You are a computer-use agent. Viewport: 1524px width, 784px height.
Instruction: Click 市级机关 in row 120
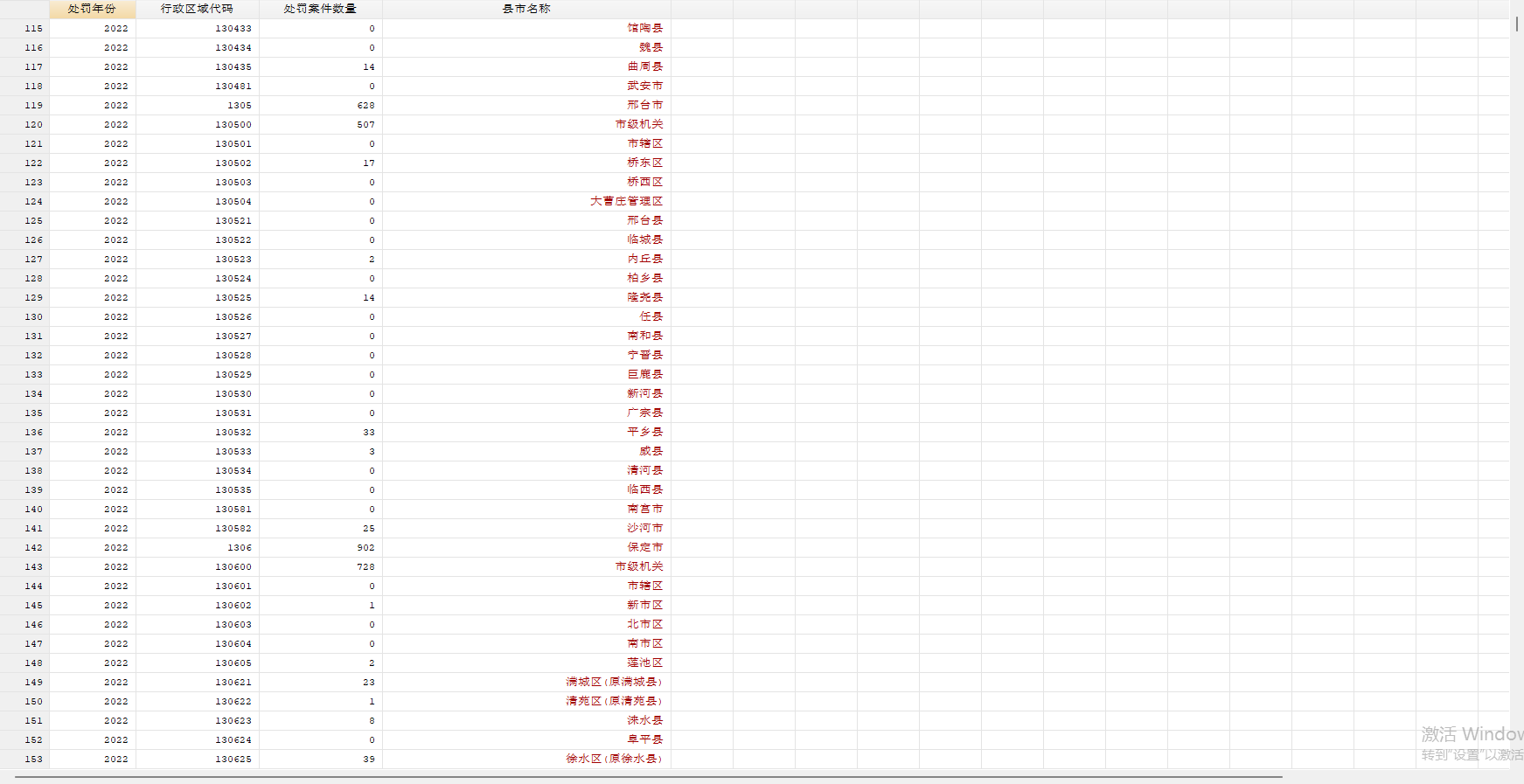pyautogui.click(x=526, y=125)
